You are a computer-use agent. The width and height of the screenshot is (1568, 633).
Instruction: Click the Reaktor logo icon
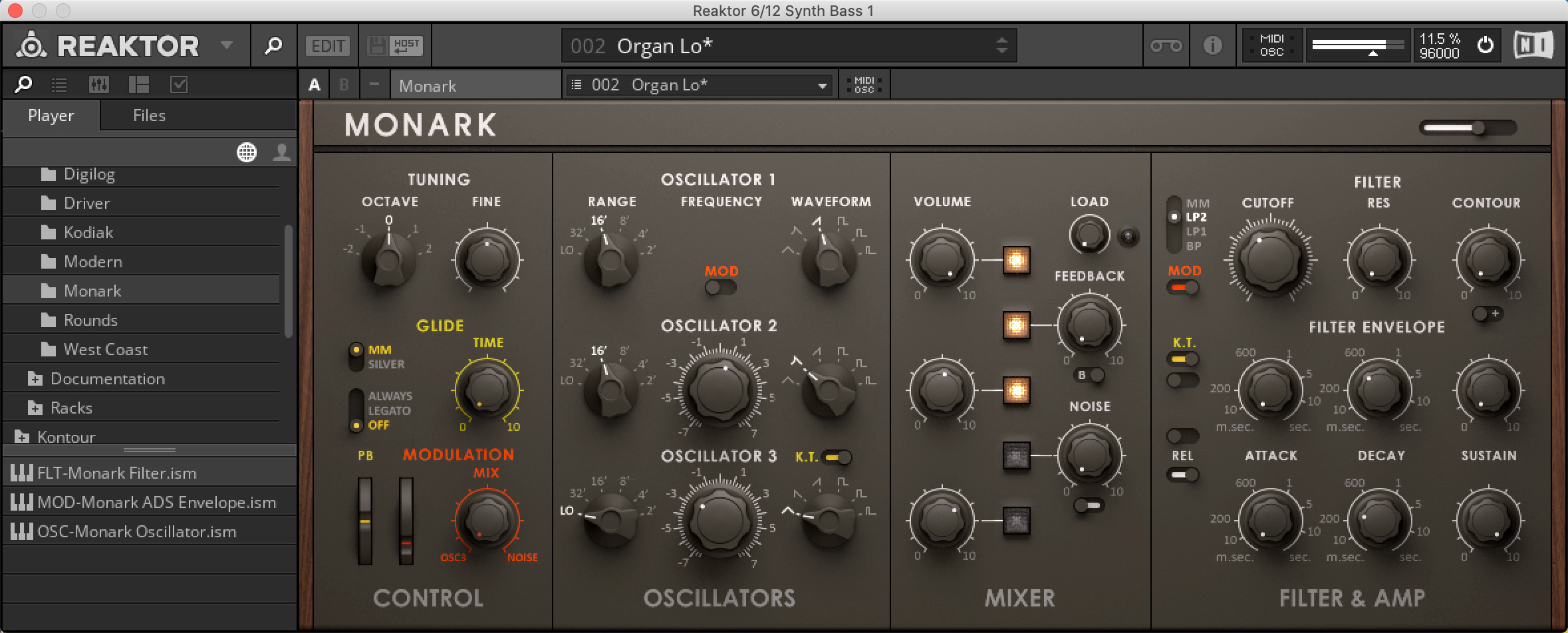31,45
